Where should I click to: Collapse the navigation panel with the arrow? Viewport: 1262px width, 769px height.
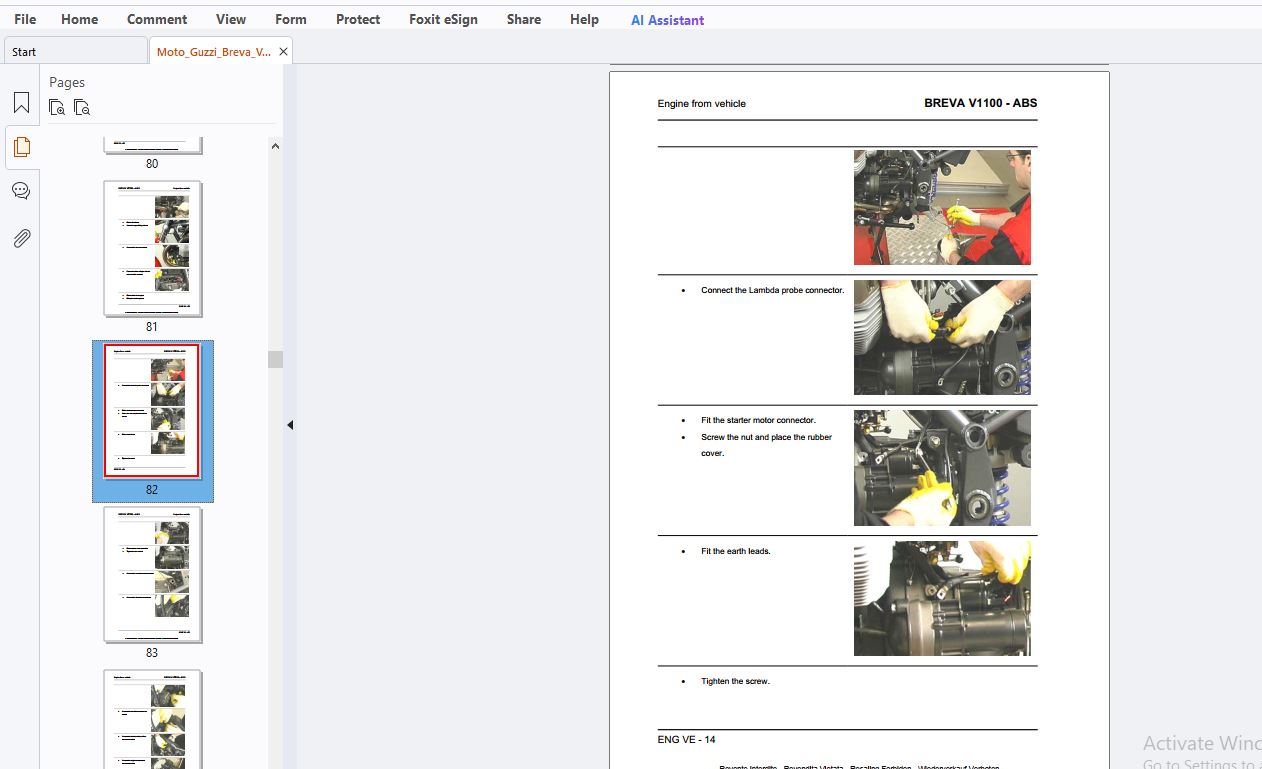click(290, 425)
